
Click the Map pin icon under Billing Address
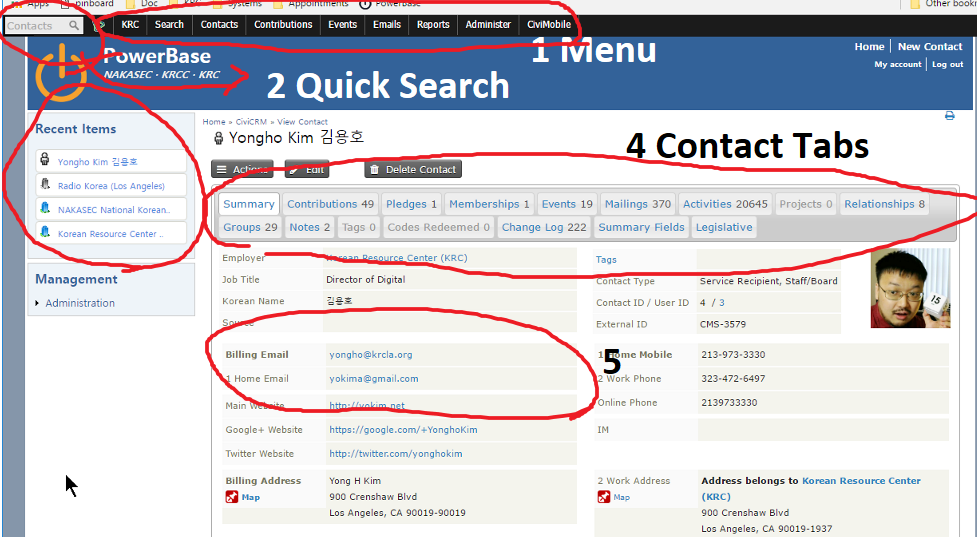(232, 497)
